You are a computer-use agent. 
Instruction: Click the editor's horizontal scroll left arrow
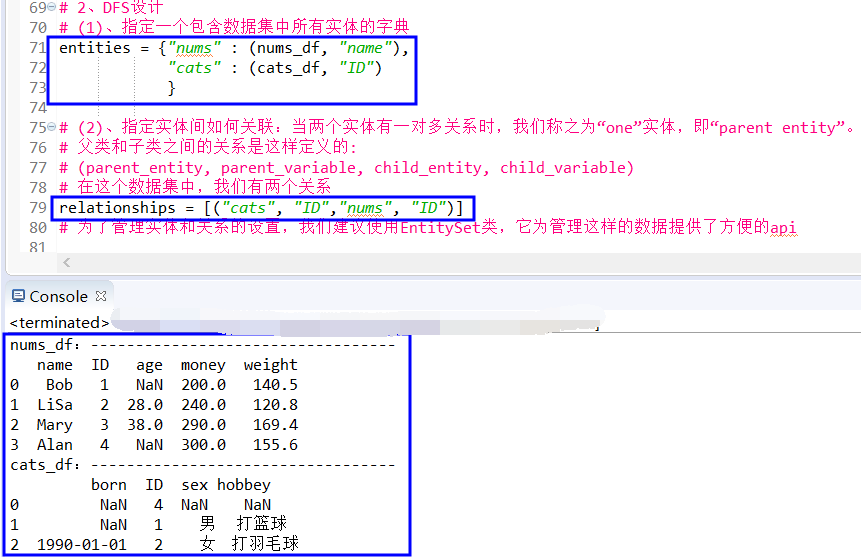click(66, 263)
